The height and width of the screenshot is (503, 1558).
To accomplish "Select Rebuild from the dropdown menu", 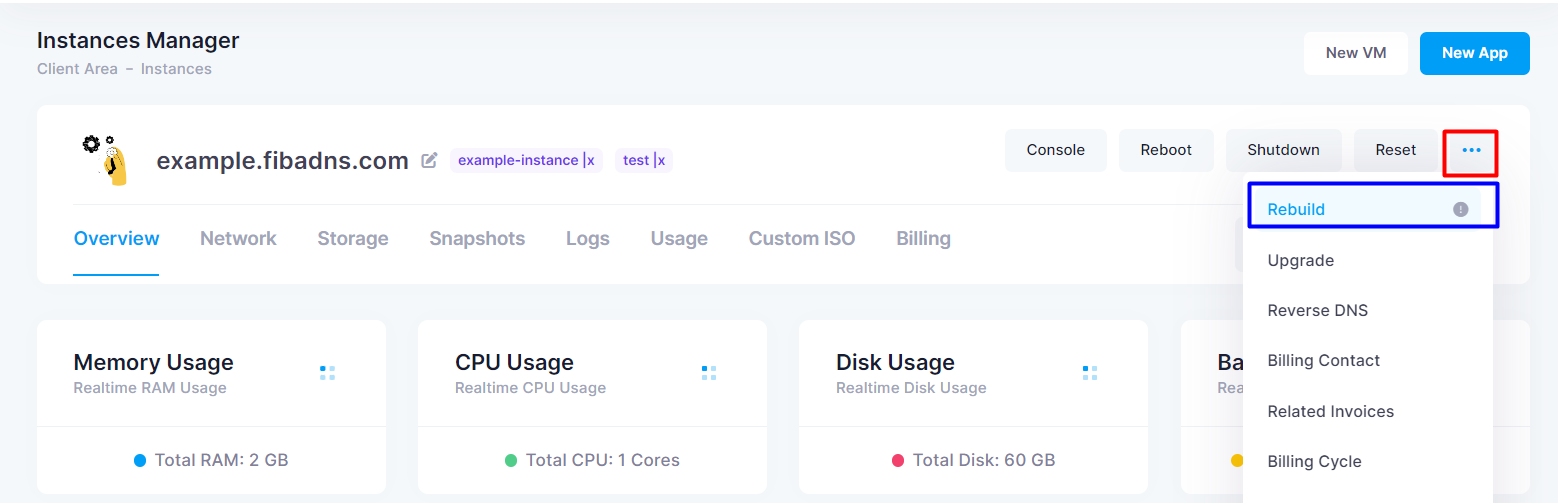I will pos(1369,209).
